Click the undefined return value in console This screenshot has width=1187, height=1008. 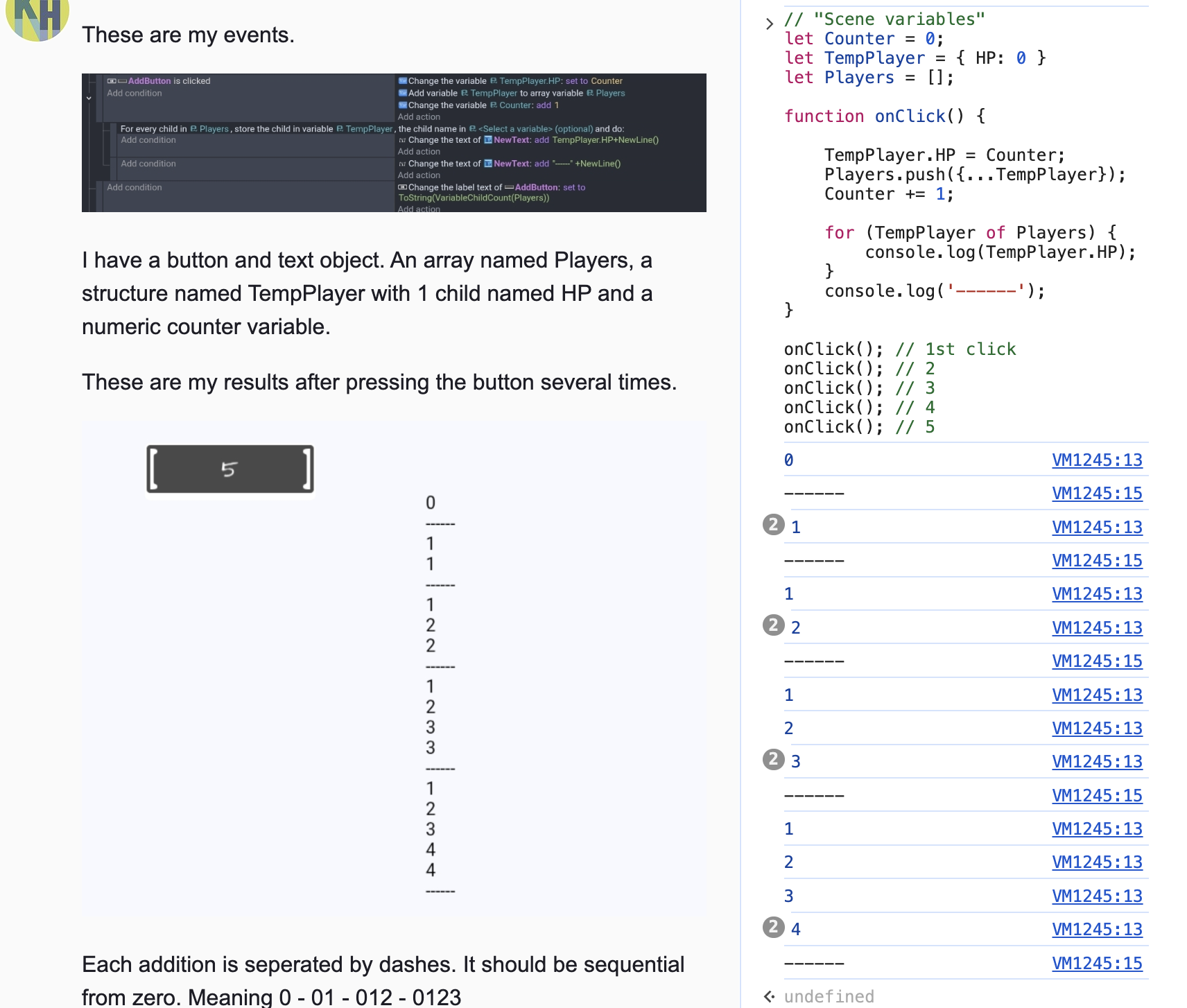pyautogui.click(x=829, y=997)
